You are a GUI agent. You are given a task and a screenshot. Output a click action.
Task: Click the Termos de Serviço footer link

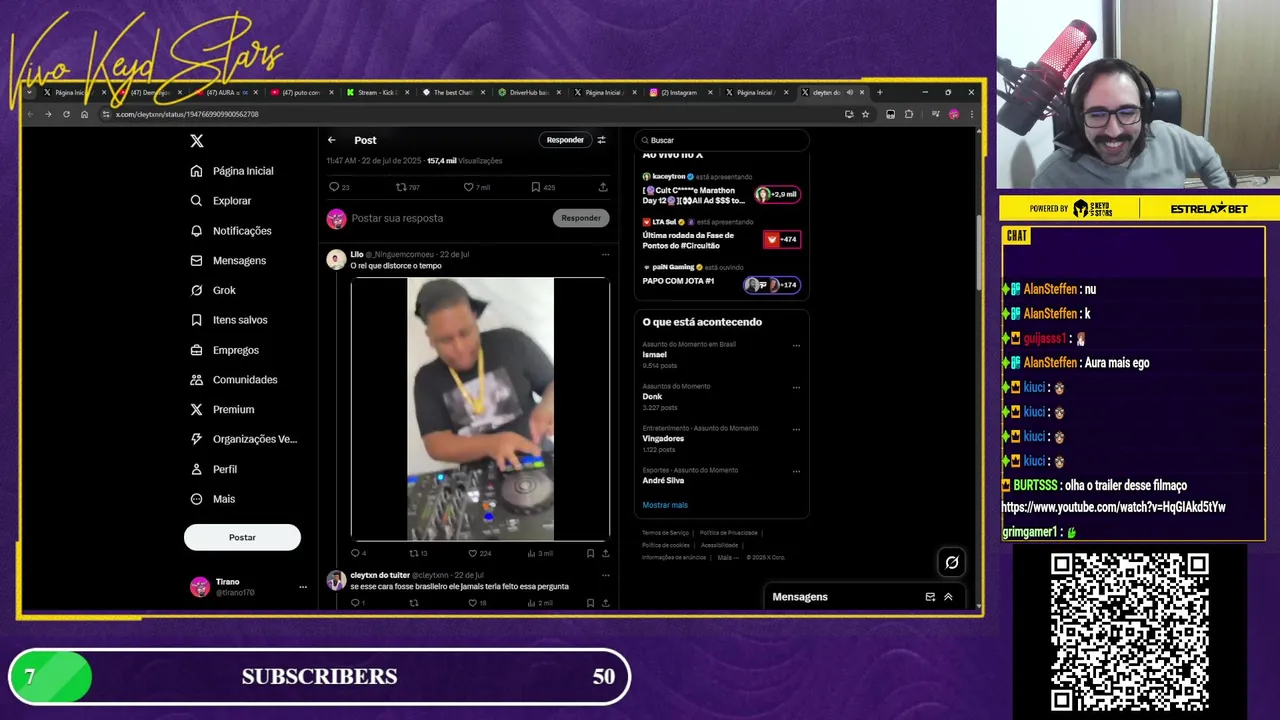(x=665, y=533)
